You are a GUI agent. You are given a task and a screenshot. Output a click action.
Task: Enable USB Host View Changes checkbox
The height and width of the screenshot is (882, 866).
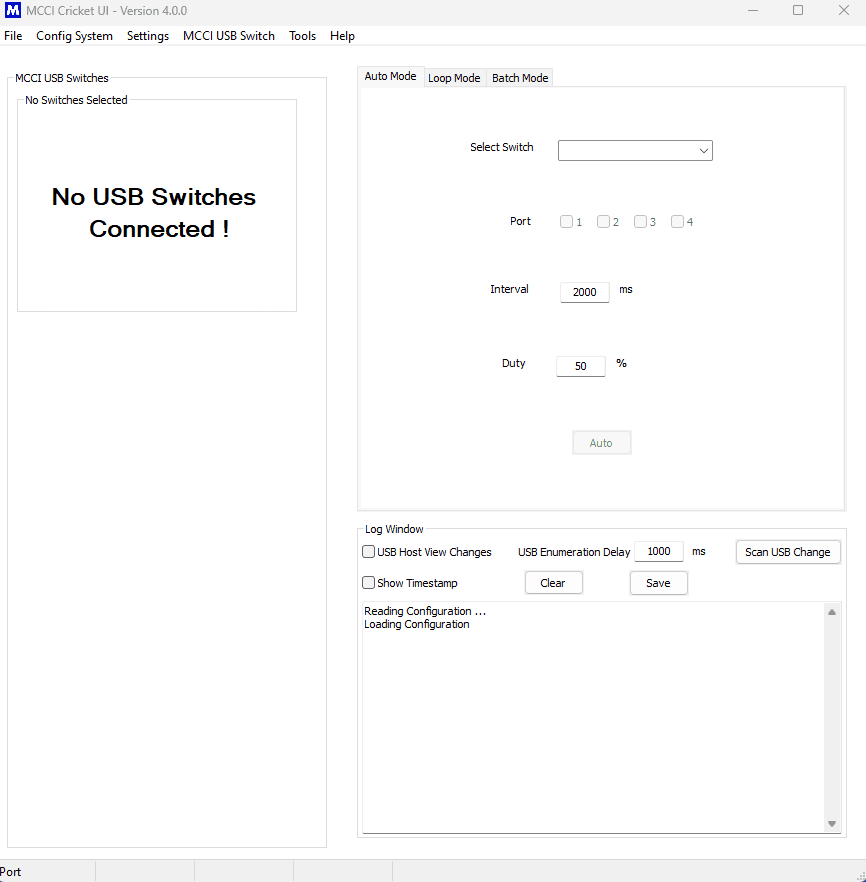[x=368, y=552]
